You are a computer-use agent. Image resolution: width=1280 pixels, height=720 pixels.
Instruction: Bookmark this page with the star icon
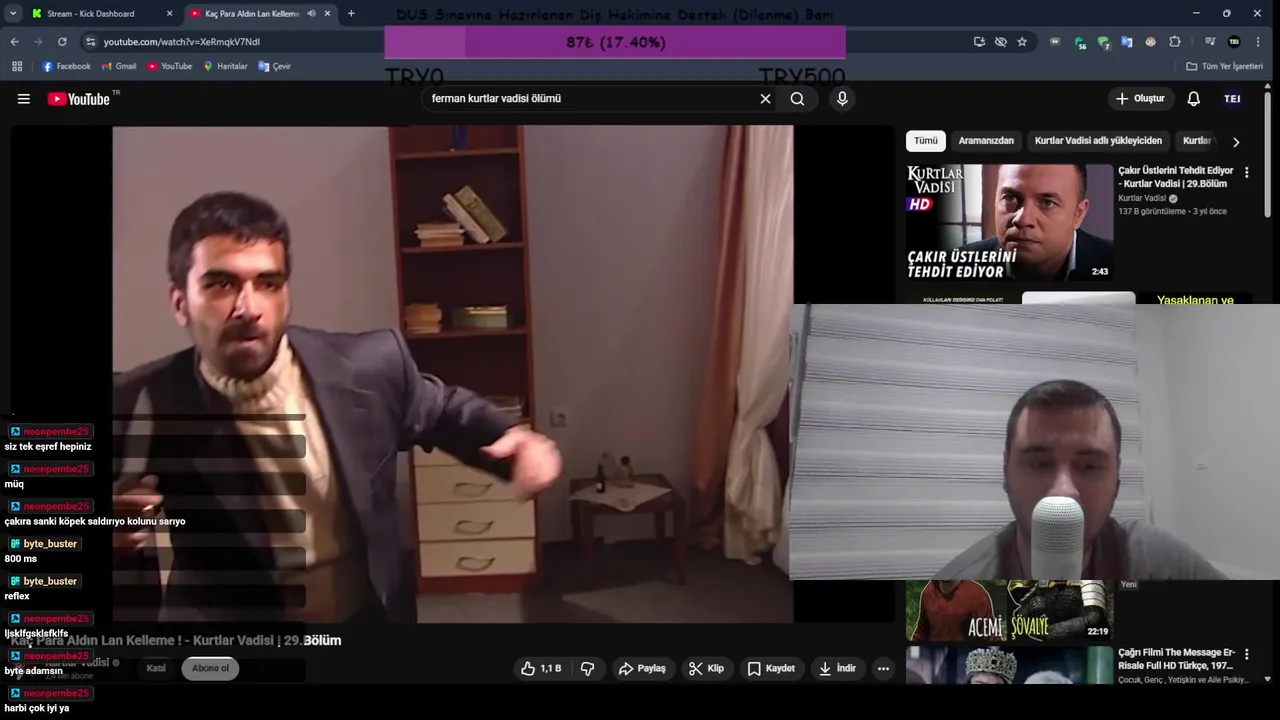coord(1022,42)
